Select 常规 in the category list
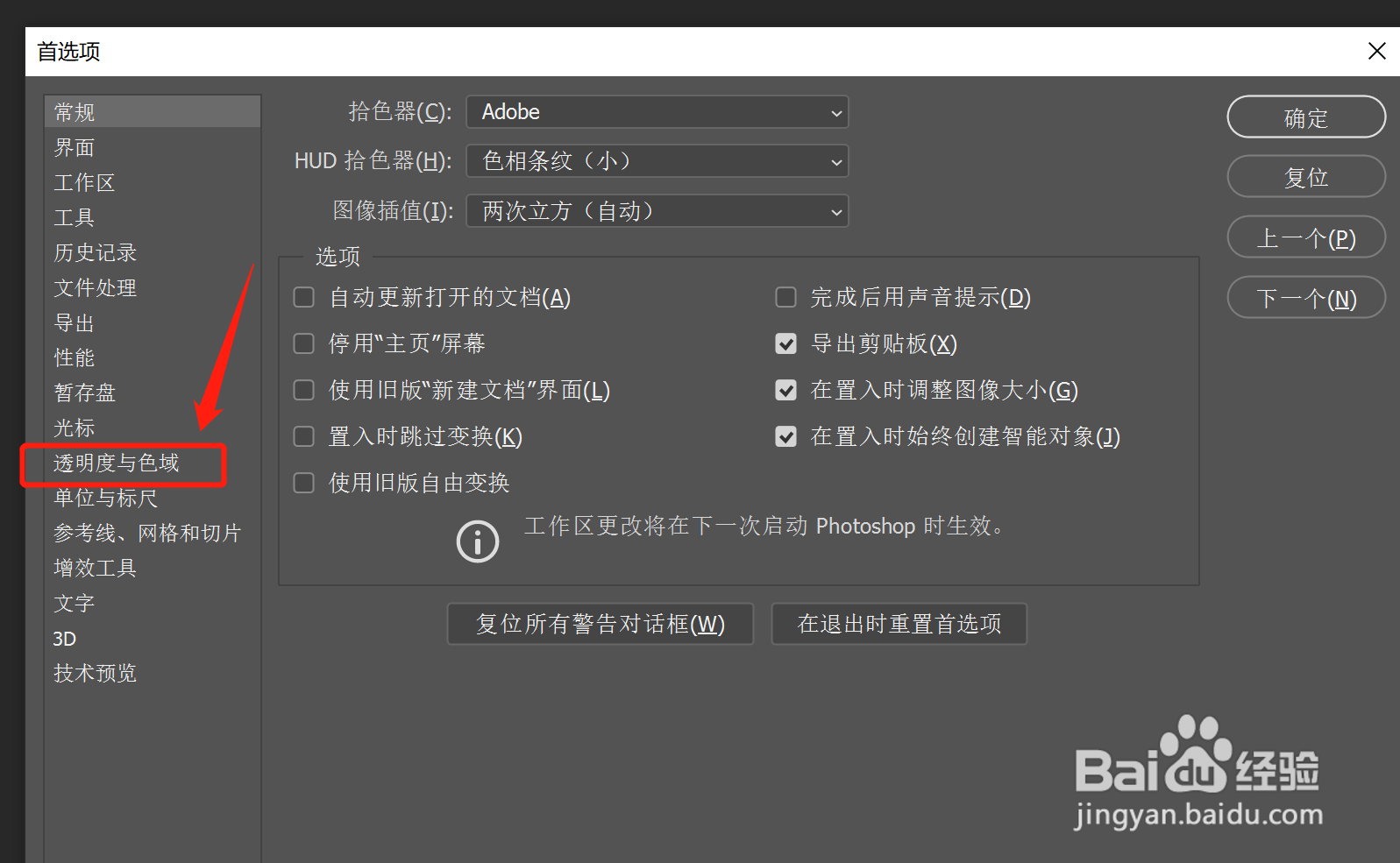The width and height of the screenshot is (1400, 863). tap(153, 112)
